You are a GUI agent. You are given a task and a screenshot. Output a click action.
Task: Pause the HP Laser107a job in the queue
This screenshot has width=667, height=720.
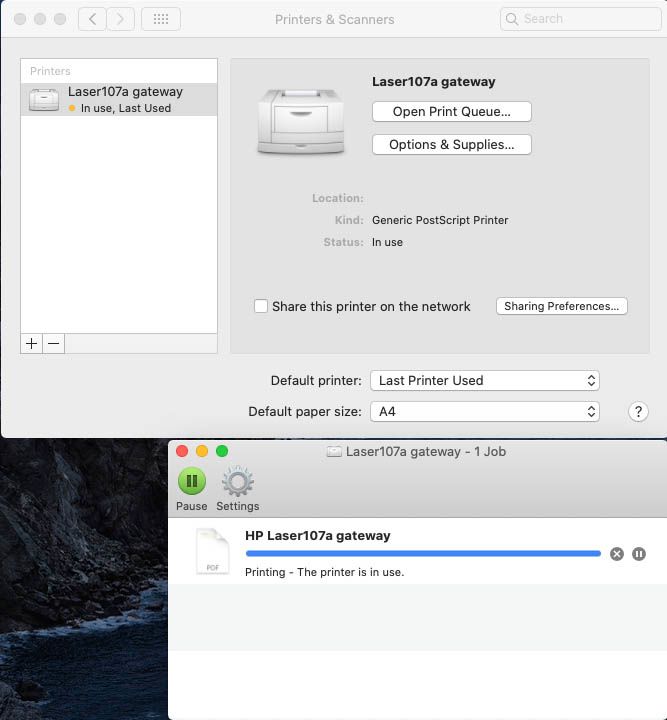[639, 554]
